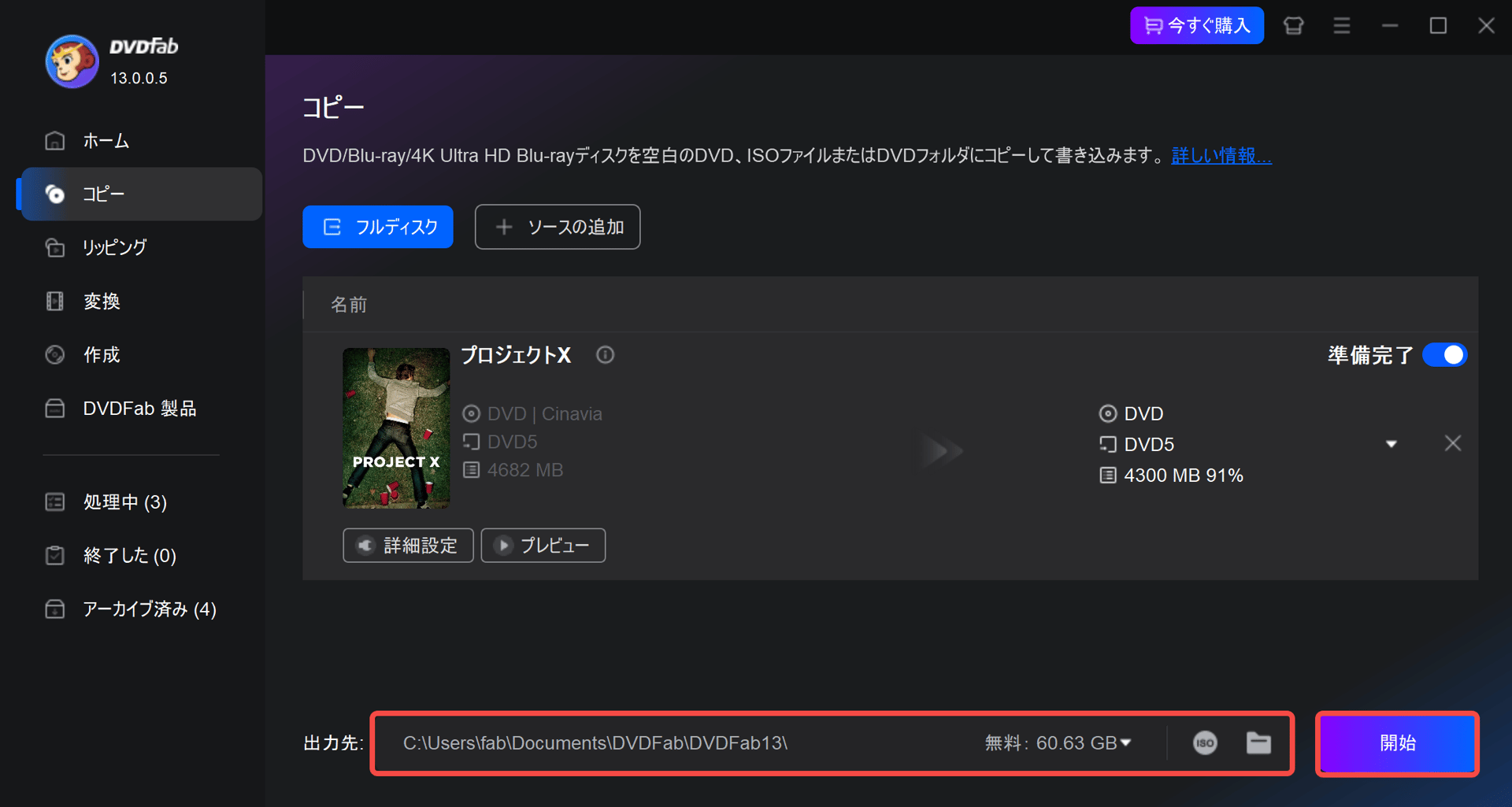Click the コピー page heading
1512x807 pixels.
(x=333, y=108)
